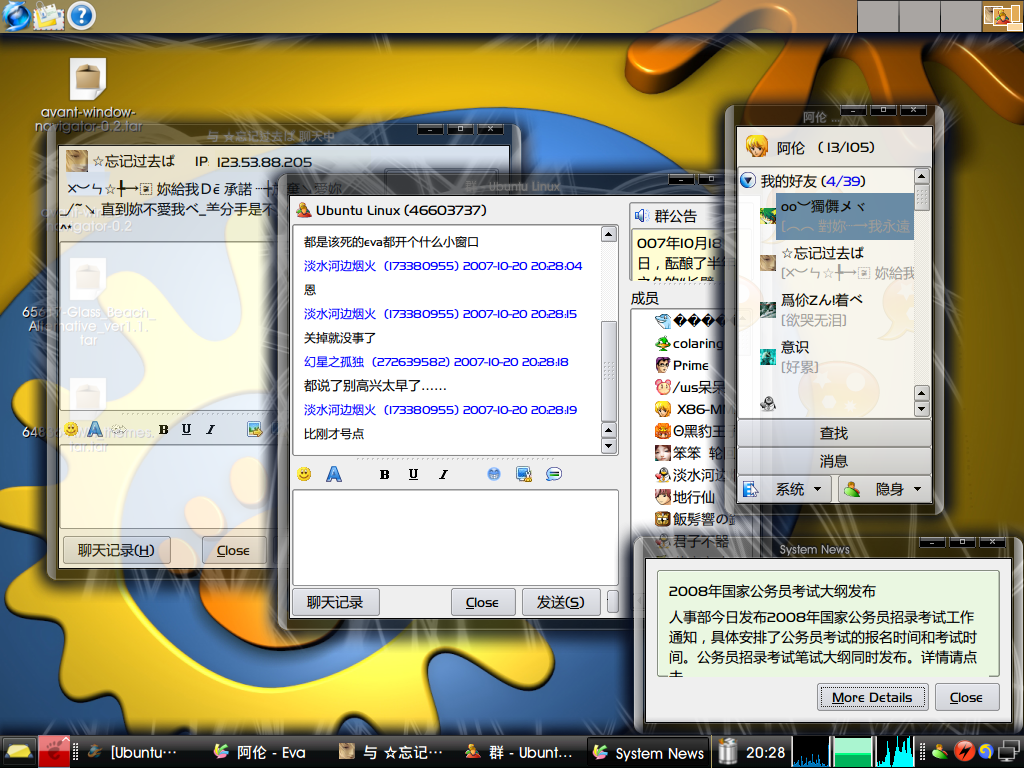The height and width of the screenshot is (768, 1024).
Task: Click Close in the System News window
Action: pos(967,697)
